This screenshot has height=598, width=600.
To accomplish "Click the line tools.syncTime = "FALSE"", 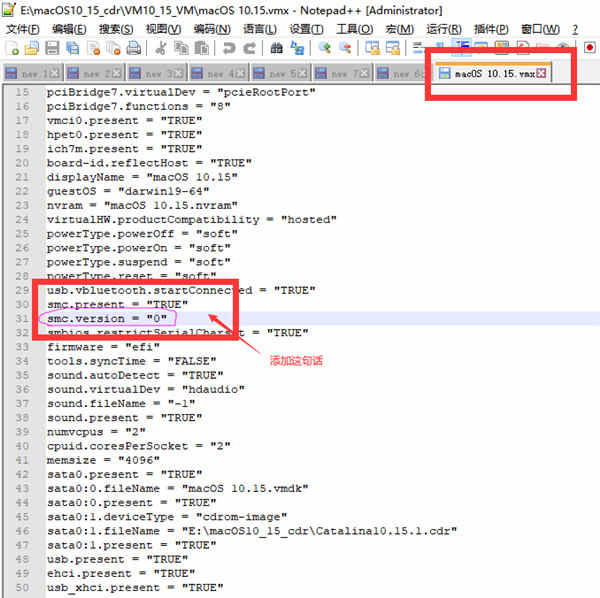I will click(x=132, y=361).
